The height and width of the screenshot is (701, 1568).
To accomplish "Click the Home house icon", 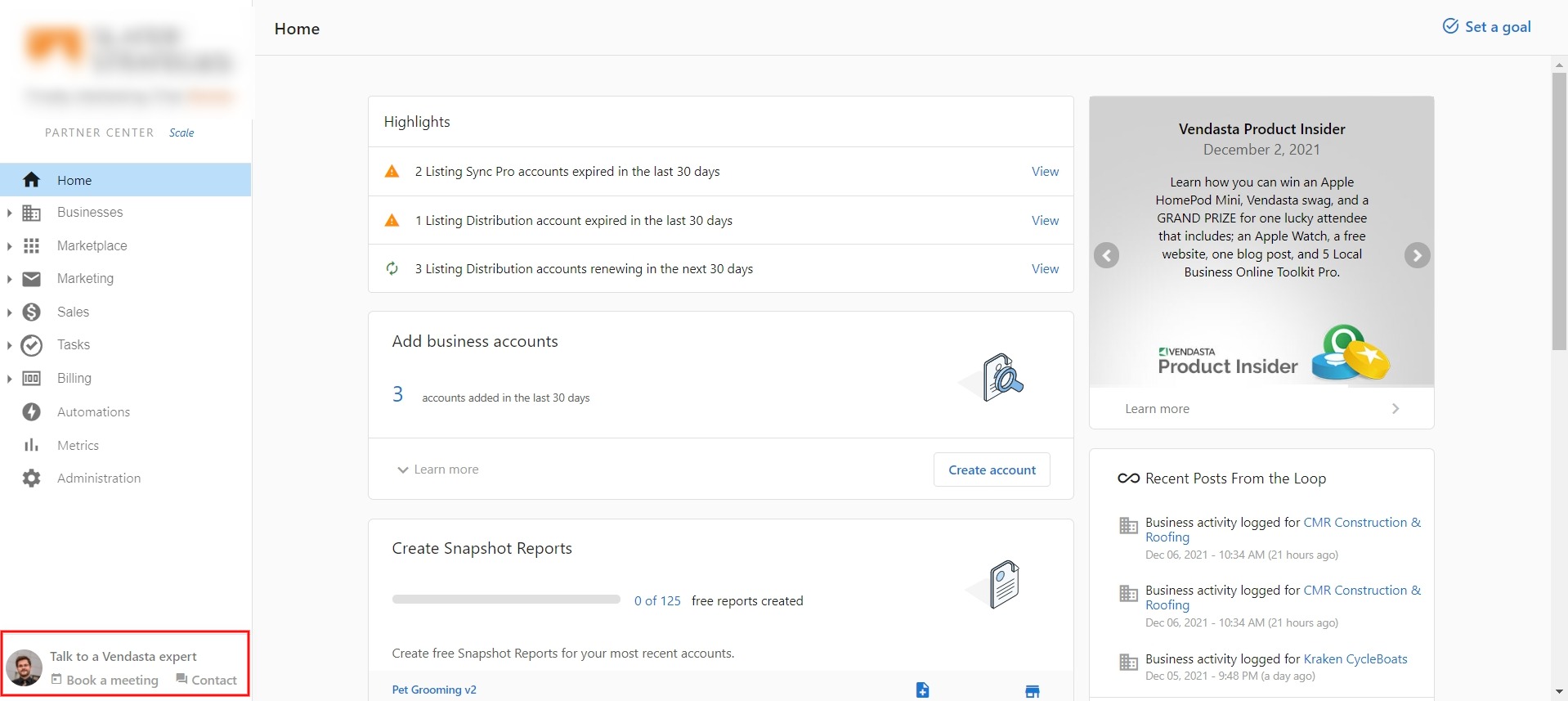I will 31,180.
